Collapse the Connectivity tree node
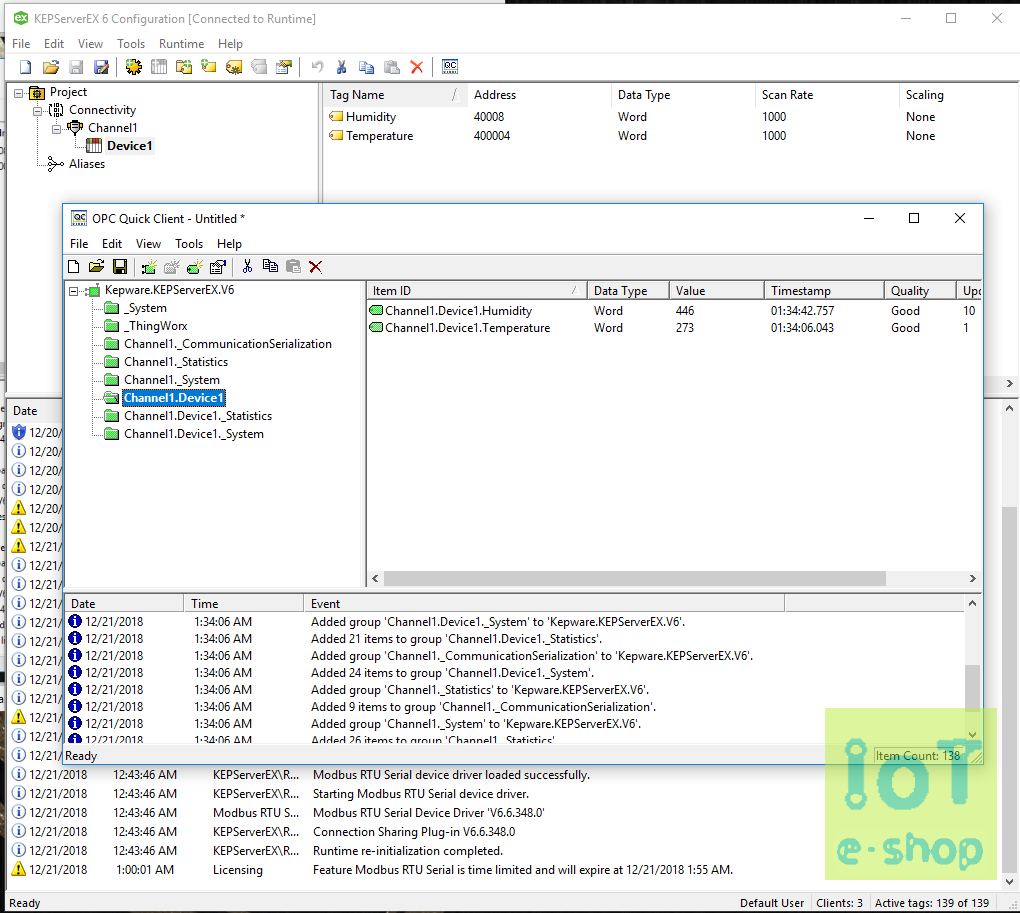Viewport: 1020px width, 913px height. pyautogui.click(x=38, y=111)
